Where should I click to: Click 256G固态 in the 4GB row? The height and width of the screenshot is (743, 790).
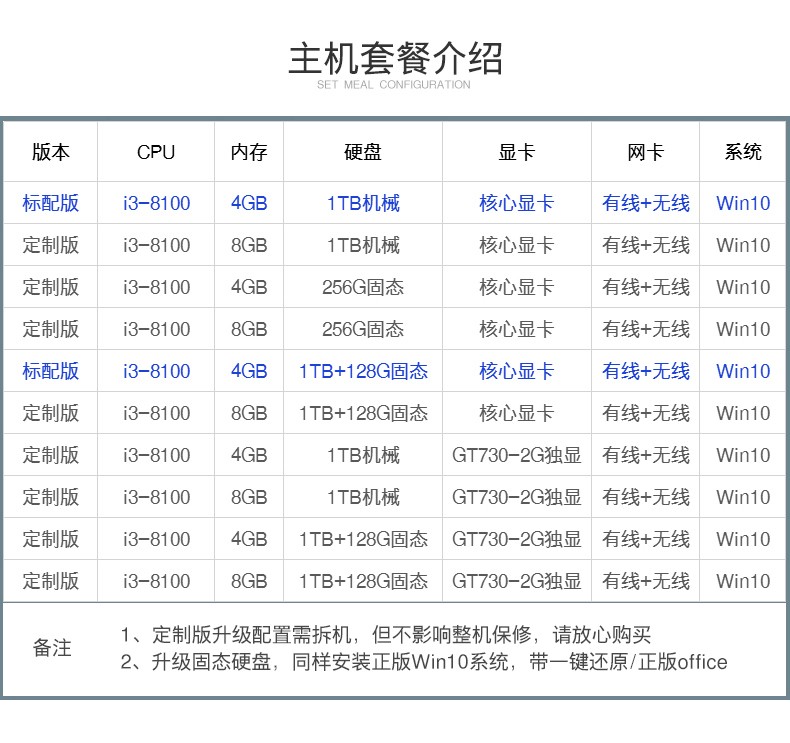(363, 287)
